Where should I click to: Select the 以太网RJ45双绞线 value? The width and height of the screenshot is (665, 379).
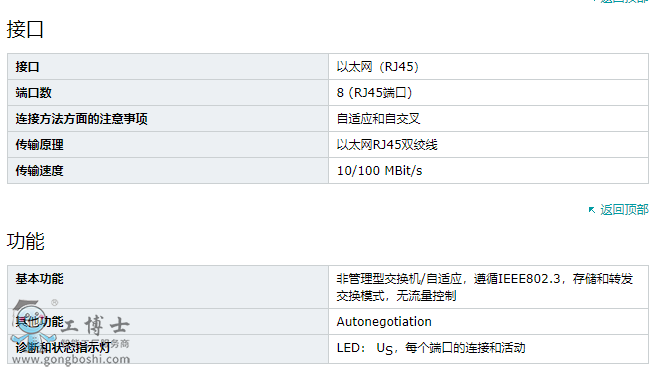pos(387,145)
